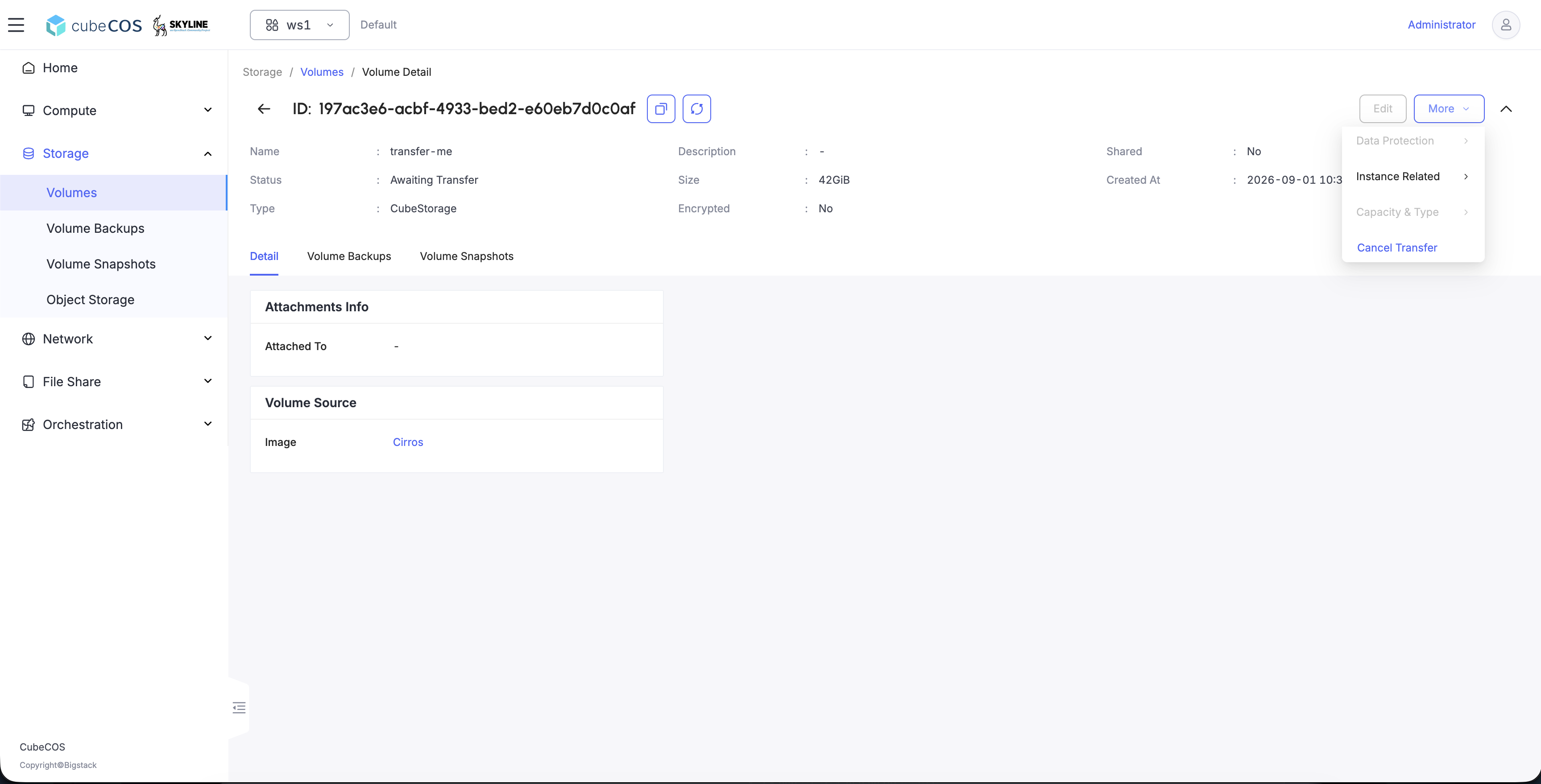The width and height of the screenshot is (1541, 784).
Task: Open the hamburger menu icon
Action: coord(16,25)
